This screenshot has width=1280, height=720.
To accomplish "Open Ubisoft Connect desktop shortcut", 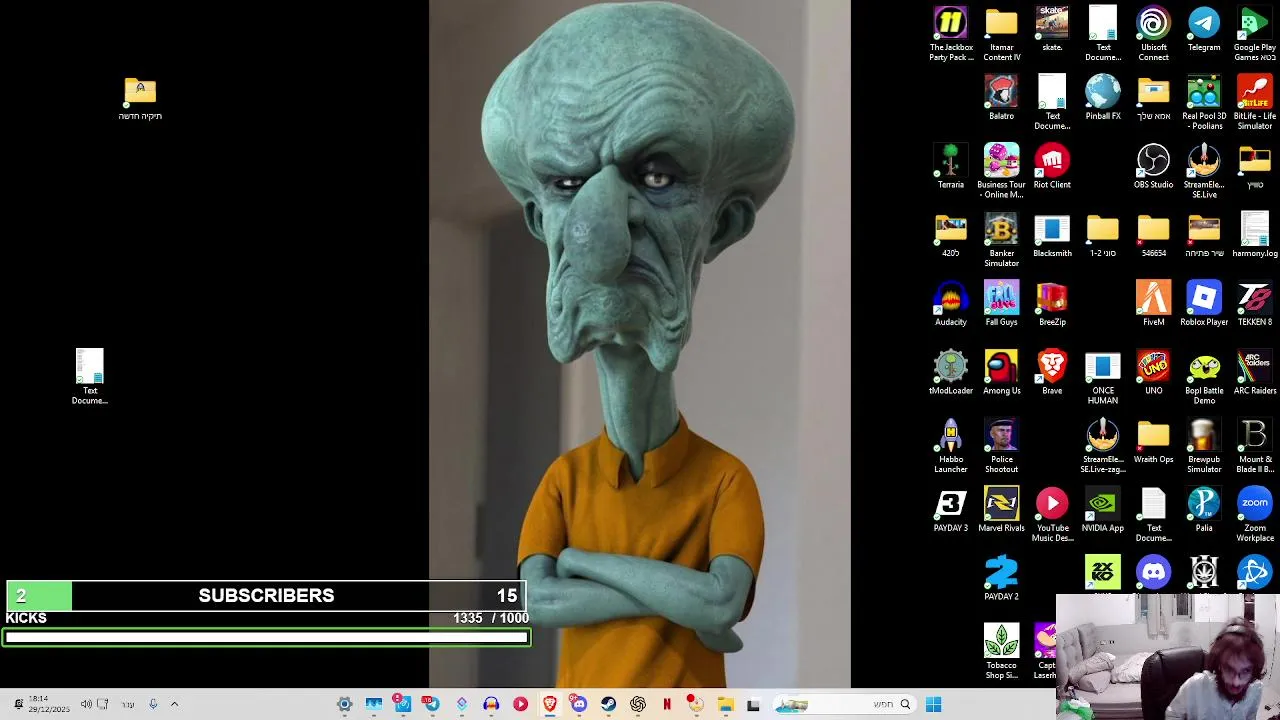I will tap(1153, 33).
